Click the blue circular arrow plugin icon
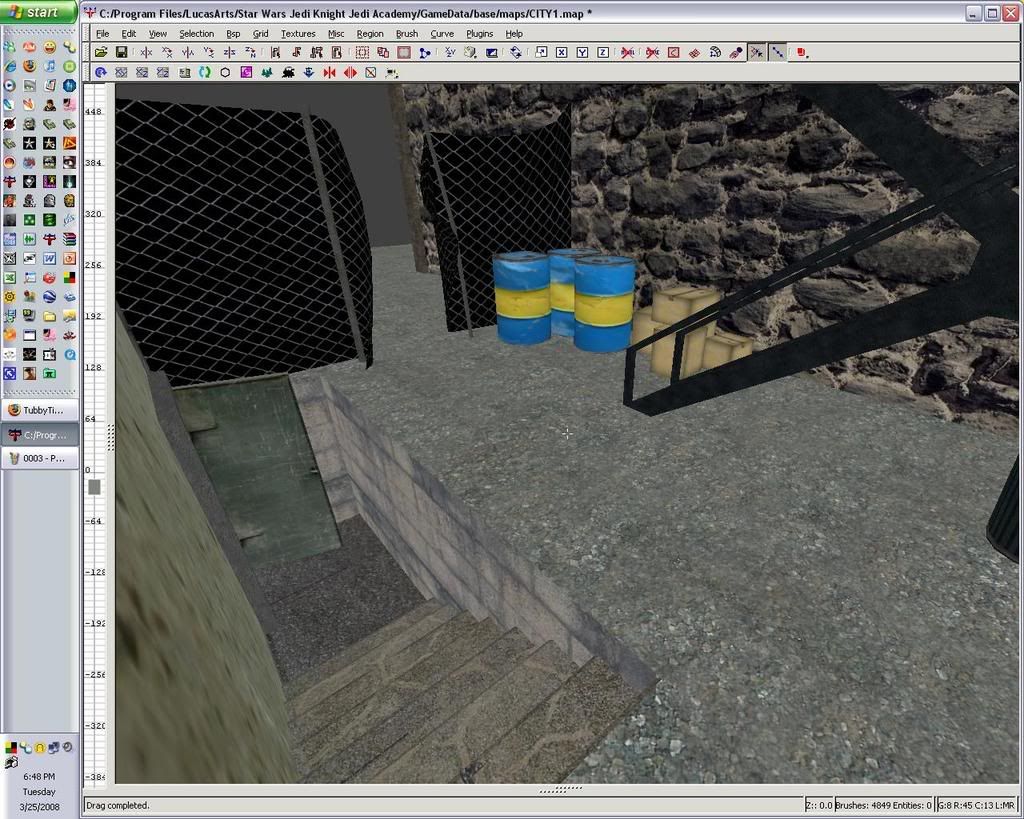The width and height of the screenshot is (1024, 819). [101, 72]
